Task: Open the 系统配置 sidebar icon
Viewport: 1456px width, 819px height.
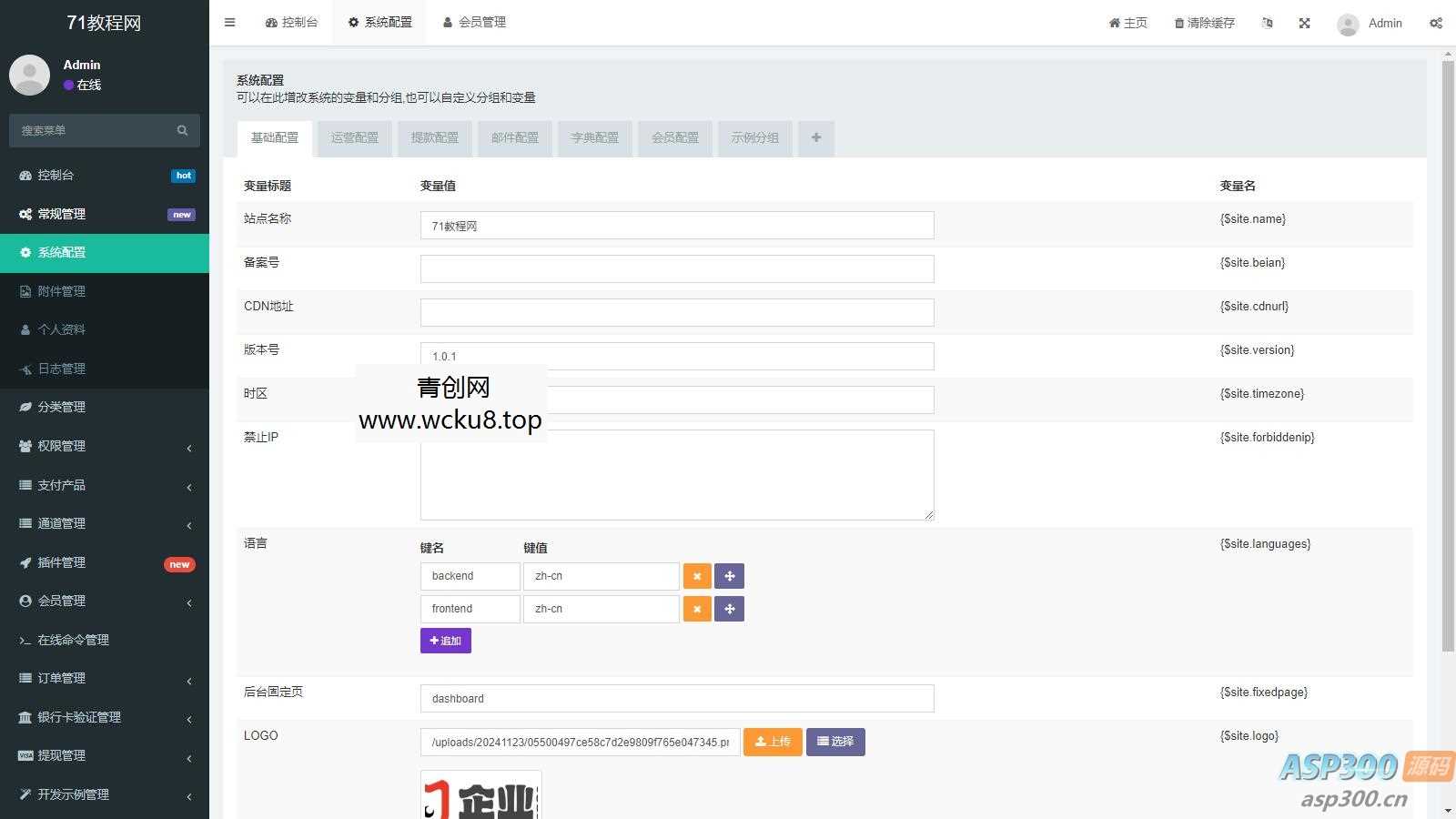Action: click(25, 252)
